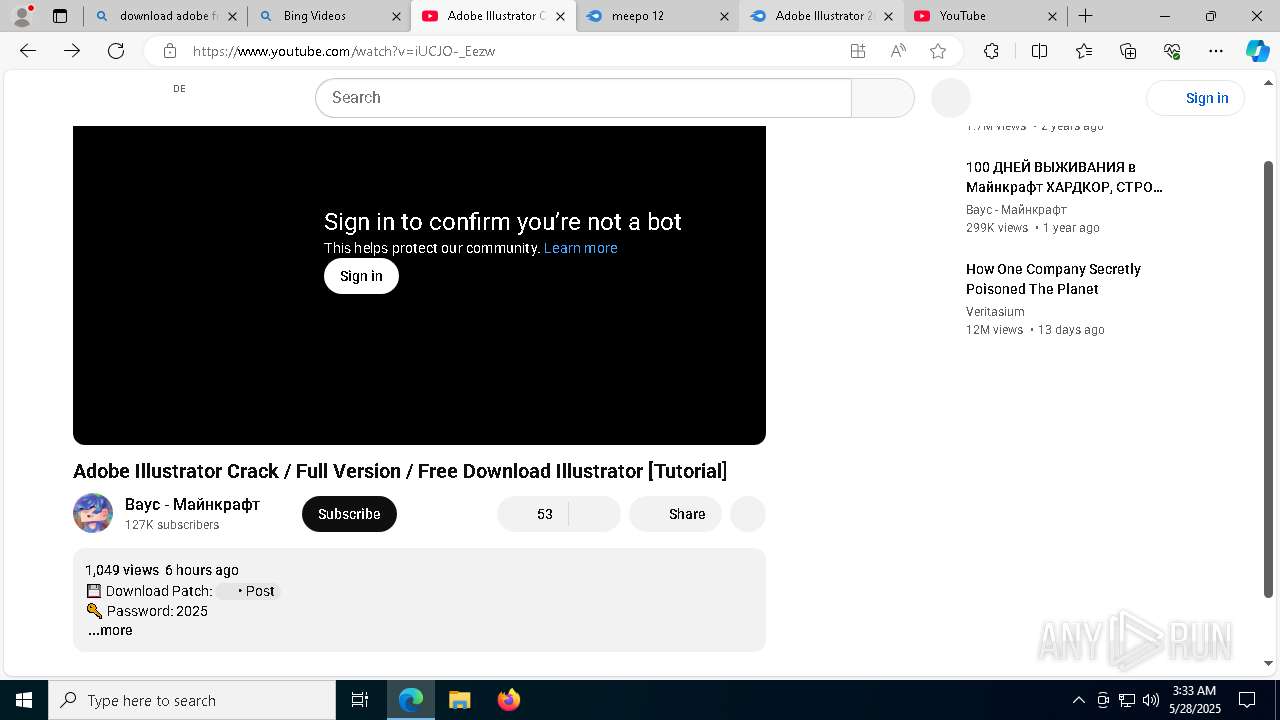Open the Windows Start menu
Image resolution: width=1280 pixels, height=720 pixels.
coord(24,700)
